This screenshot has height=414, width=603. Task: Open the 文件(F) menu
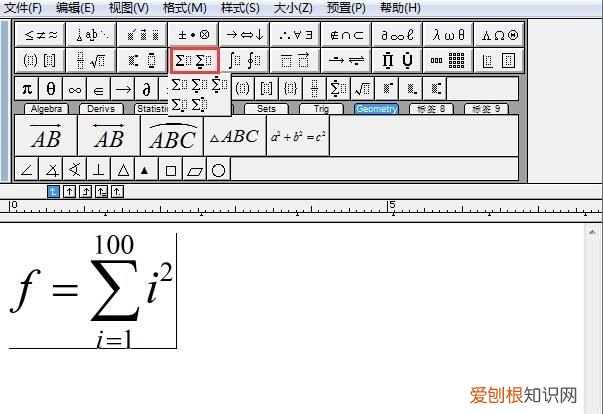click(x=23, y=8)
